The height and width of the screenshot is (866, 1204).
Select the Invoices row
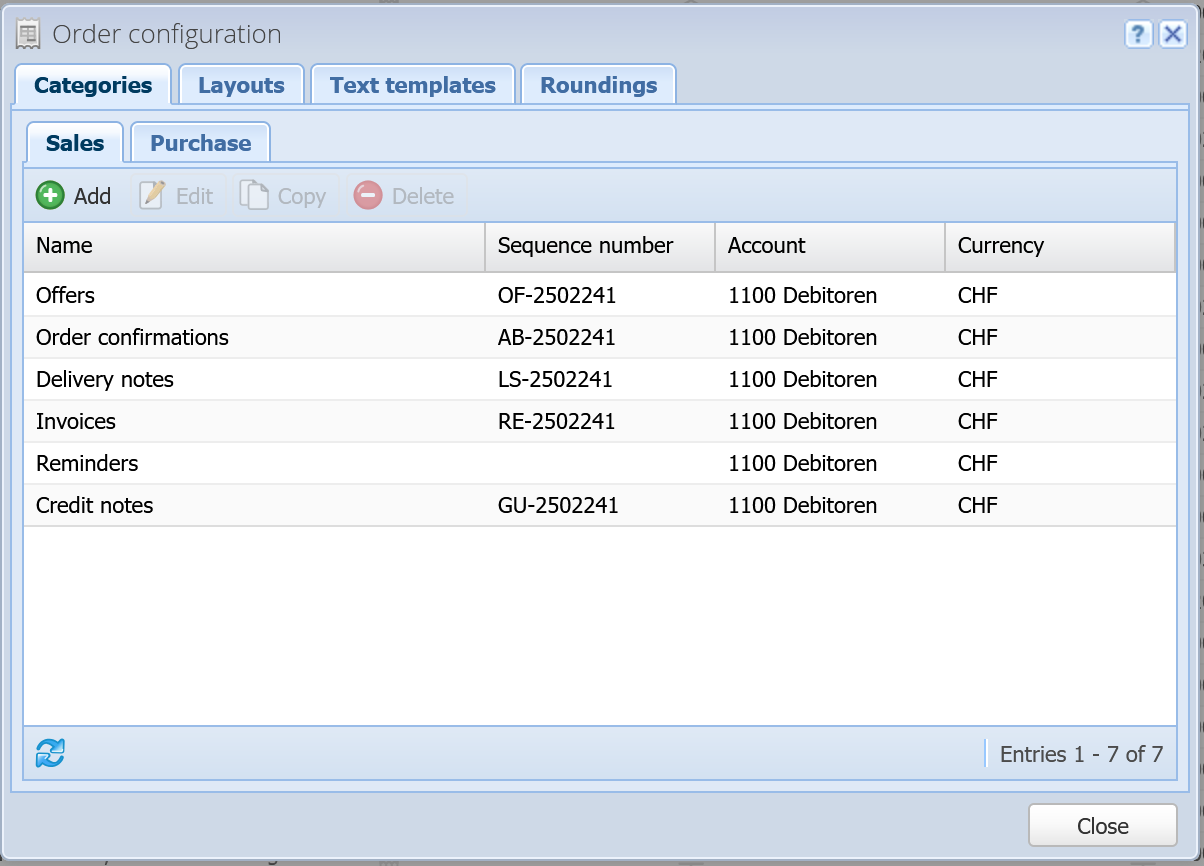(600, 421)
